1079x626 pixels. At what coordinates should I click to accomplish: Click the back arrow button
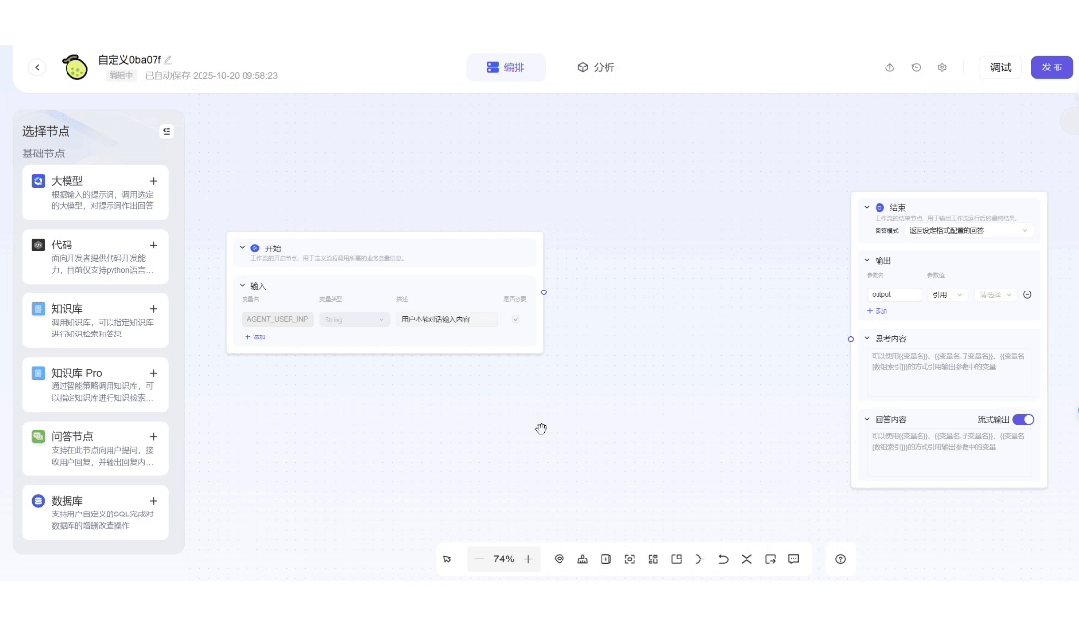tap(37, 67)
